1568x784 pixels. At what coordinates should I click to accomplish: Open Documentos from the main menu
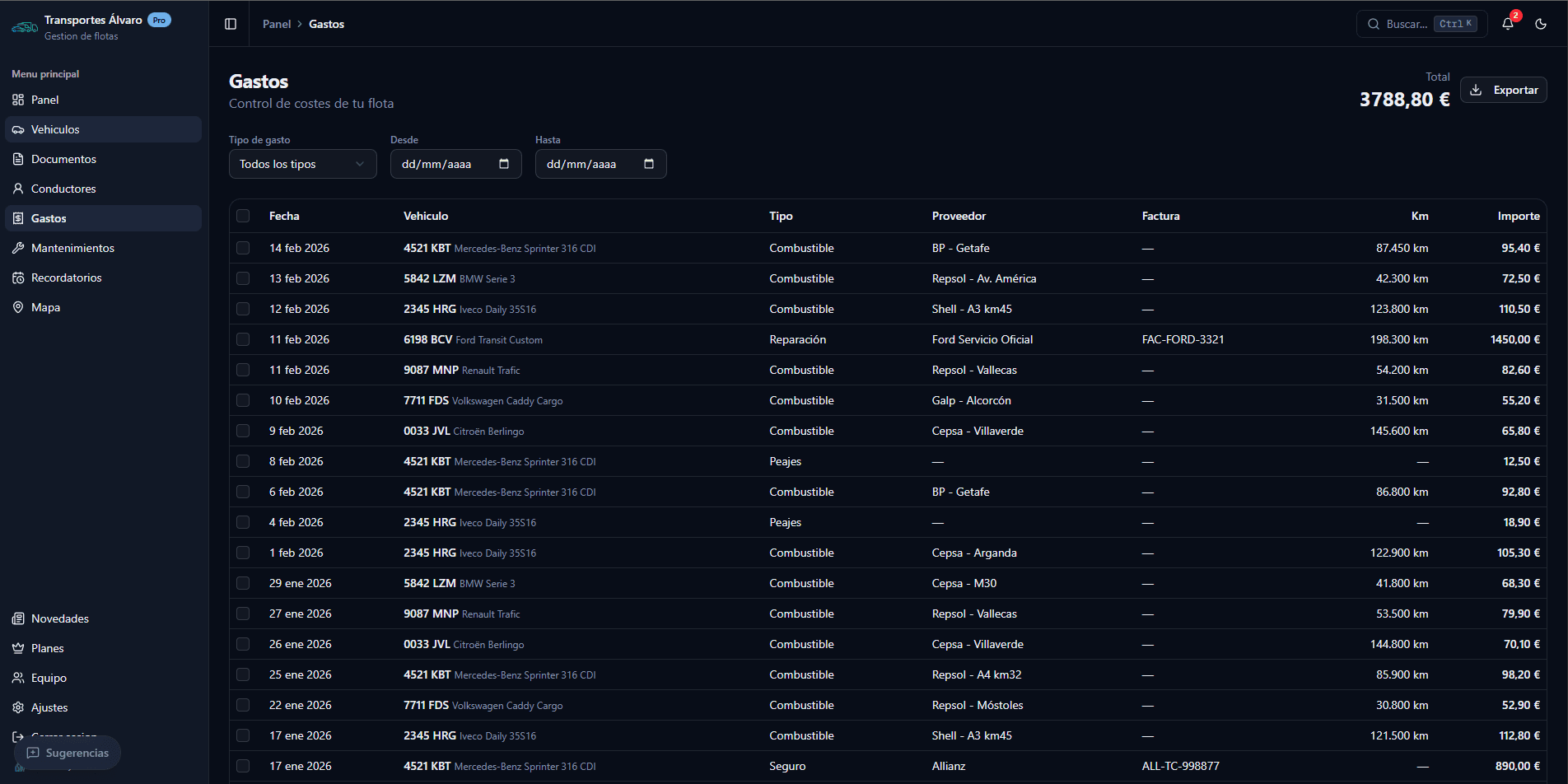[63, 159]
